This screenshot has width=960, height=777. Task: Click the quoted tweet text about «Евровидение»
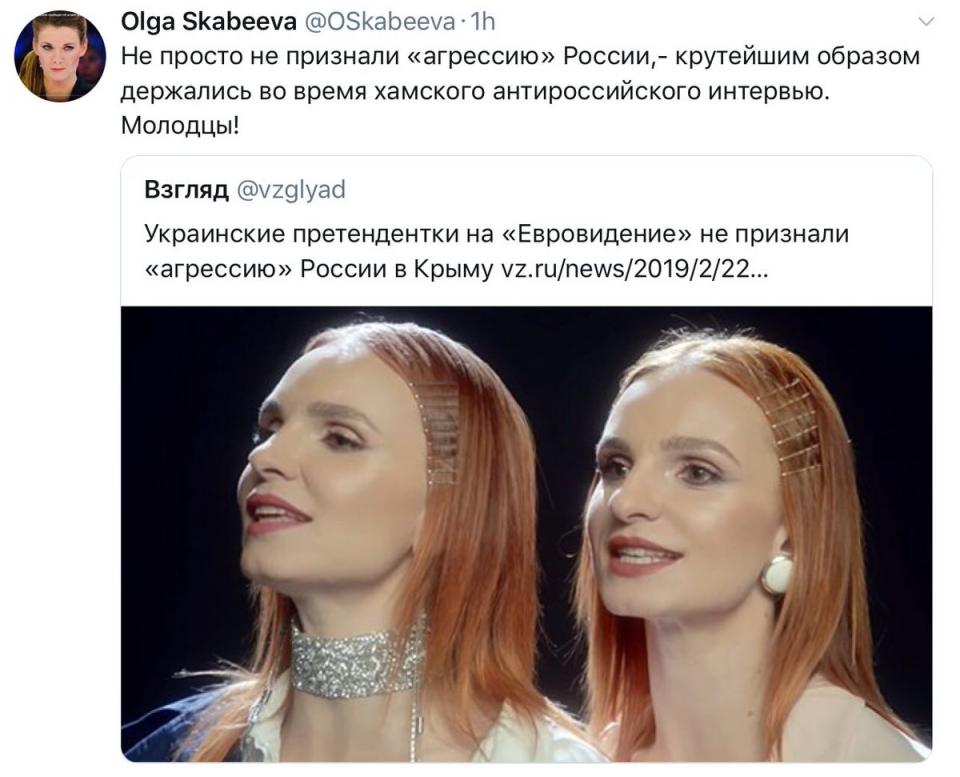point(497,252)
